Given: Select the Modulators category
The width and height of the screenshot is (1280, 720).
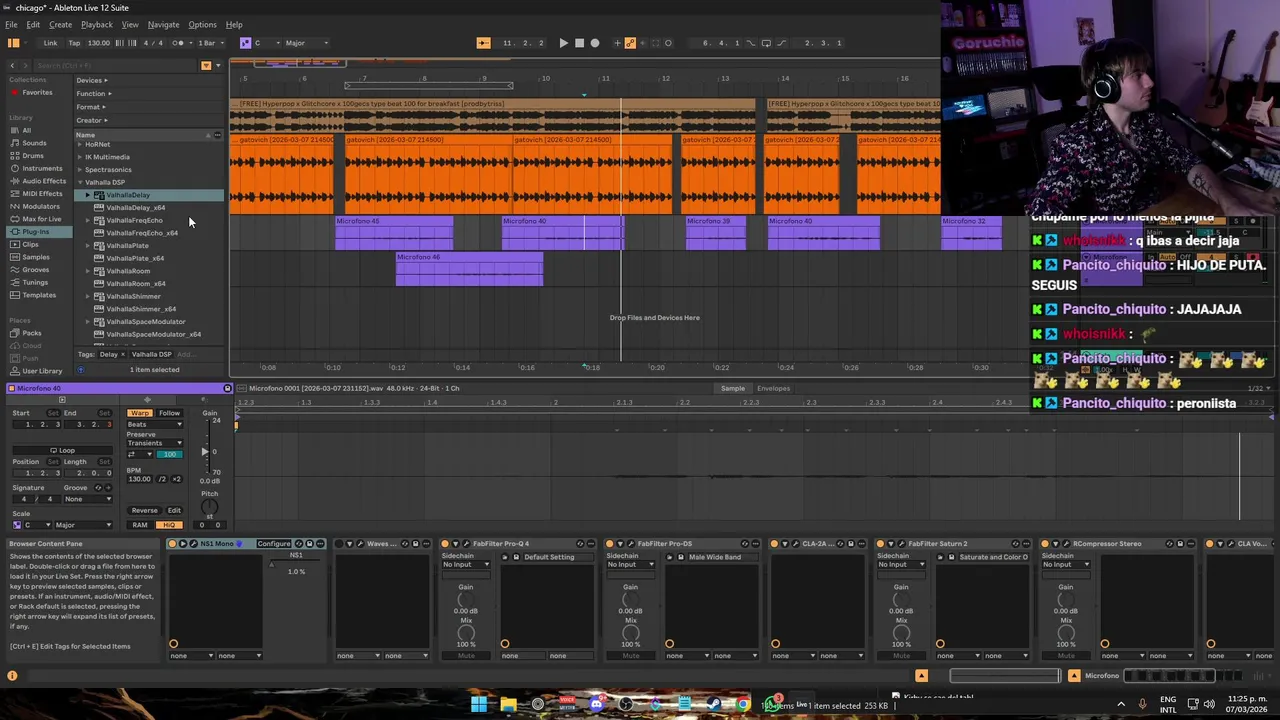Looking at the screenshot, I should [x=41, y=206].
